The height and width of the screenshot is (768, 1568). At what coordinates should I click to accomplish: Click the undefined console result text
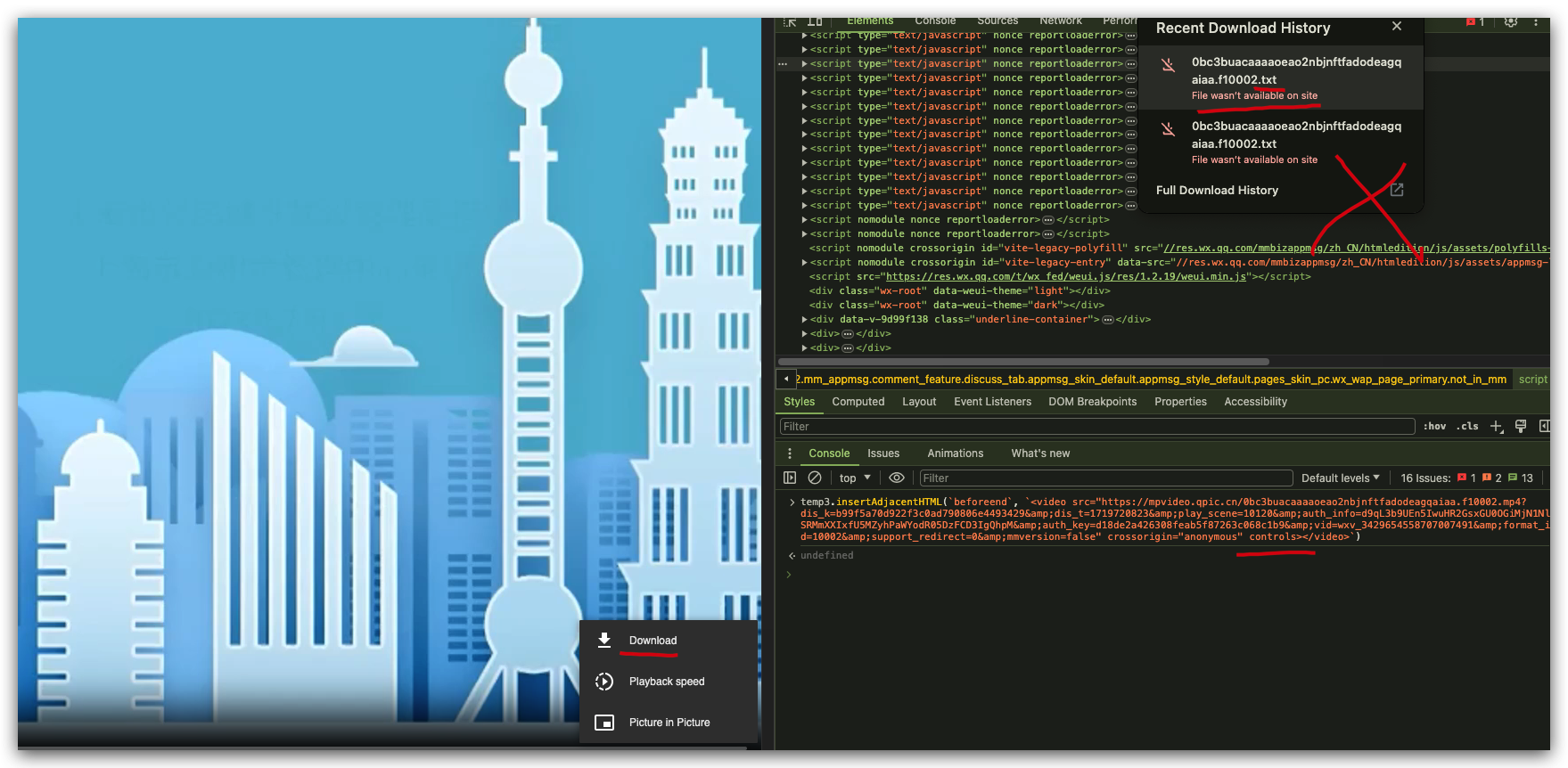point(826,556)
